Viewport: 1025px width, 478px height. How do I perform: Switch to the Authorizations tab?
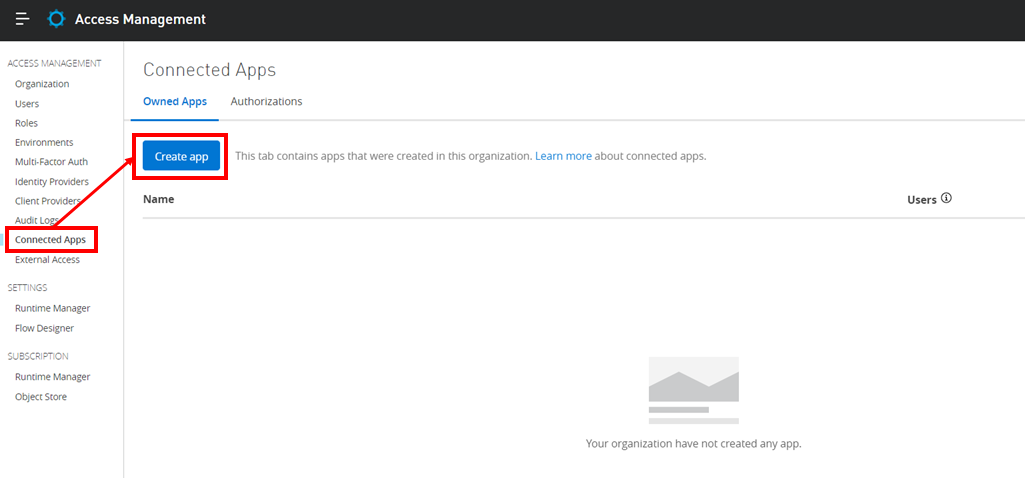click(266, 101)
